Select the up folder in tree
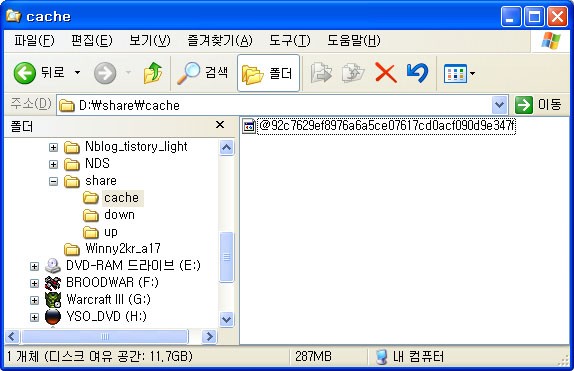 point(111,232)
